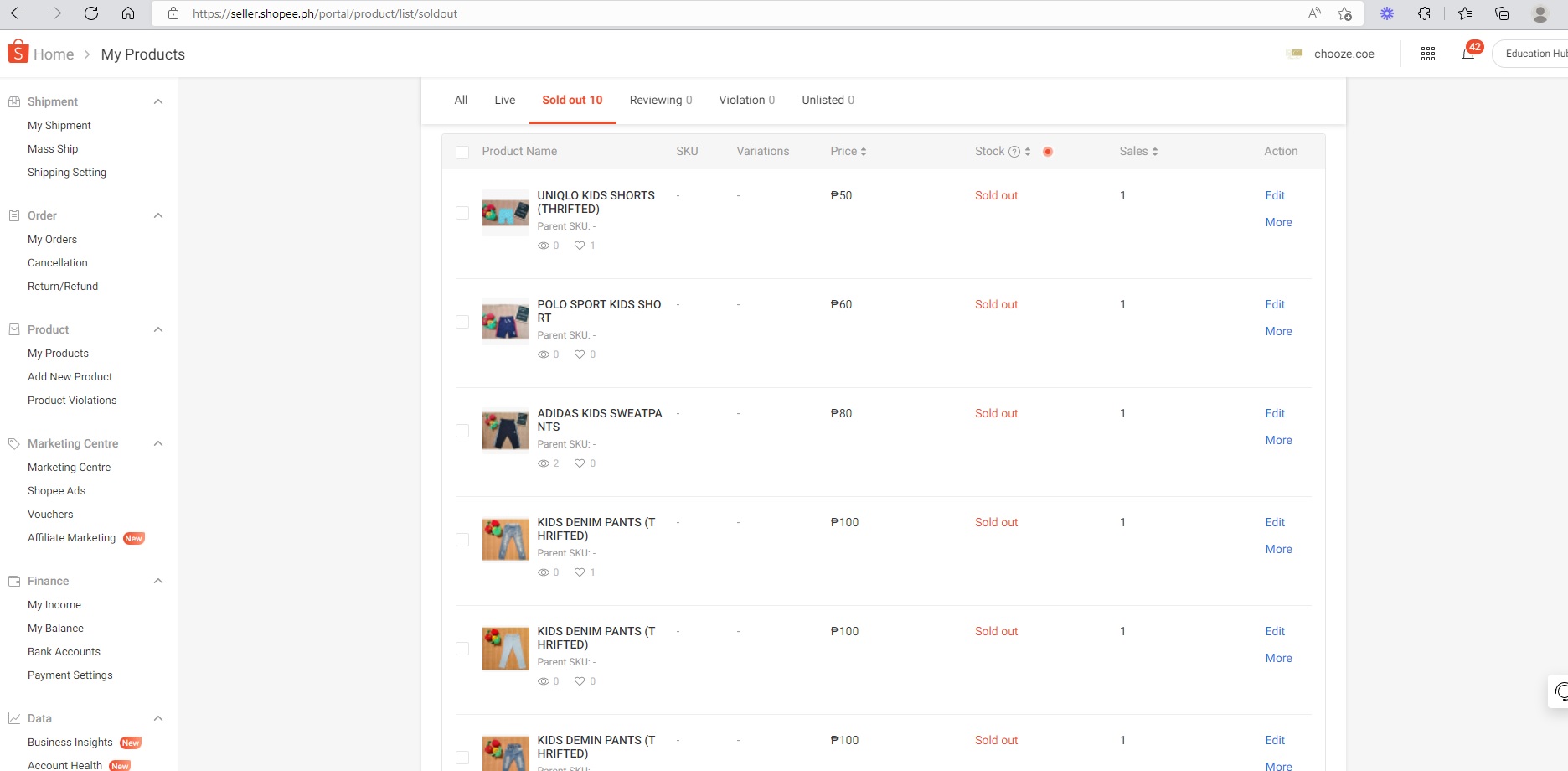Click the Finance section icon
1568x771 pixels.
[14, 581]
